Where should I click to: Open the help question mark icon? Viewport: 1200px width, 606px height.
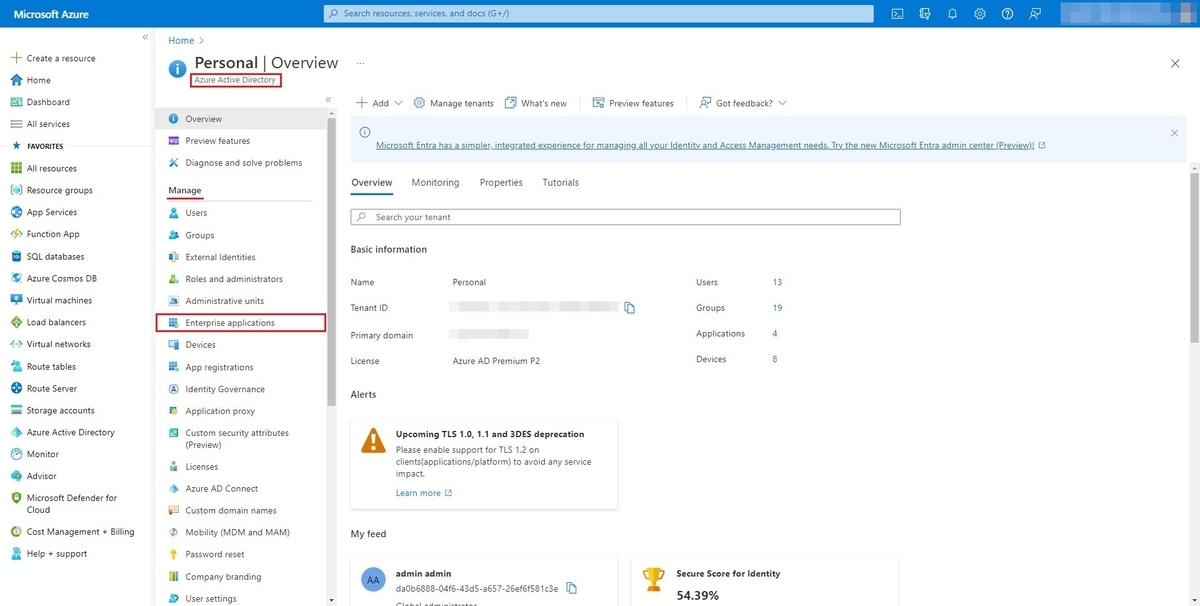coord(1007,14)
